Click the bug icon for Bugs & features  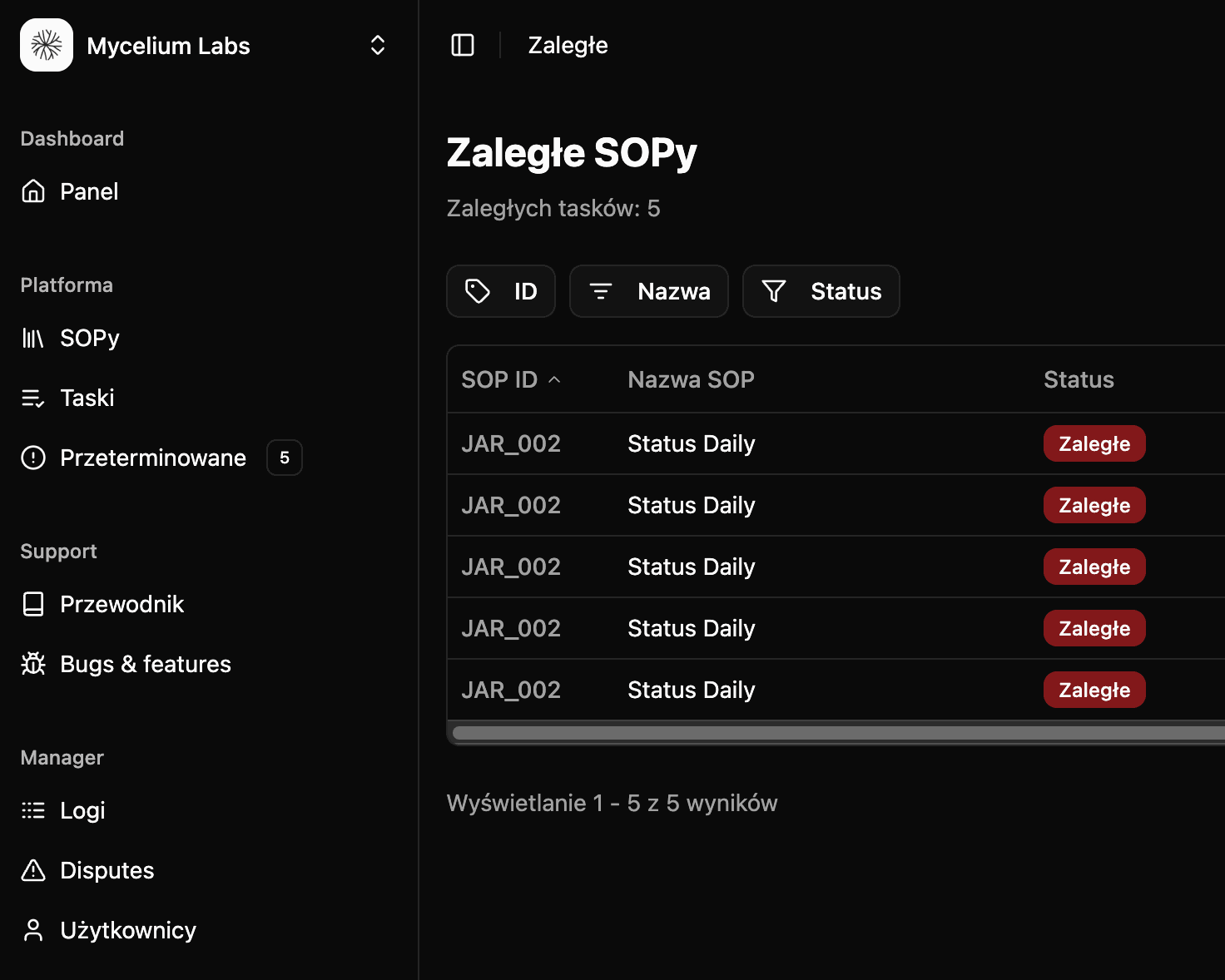click(x=33, y=664)
